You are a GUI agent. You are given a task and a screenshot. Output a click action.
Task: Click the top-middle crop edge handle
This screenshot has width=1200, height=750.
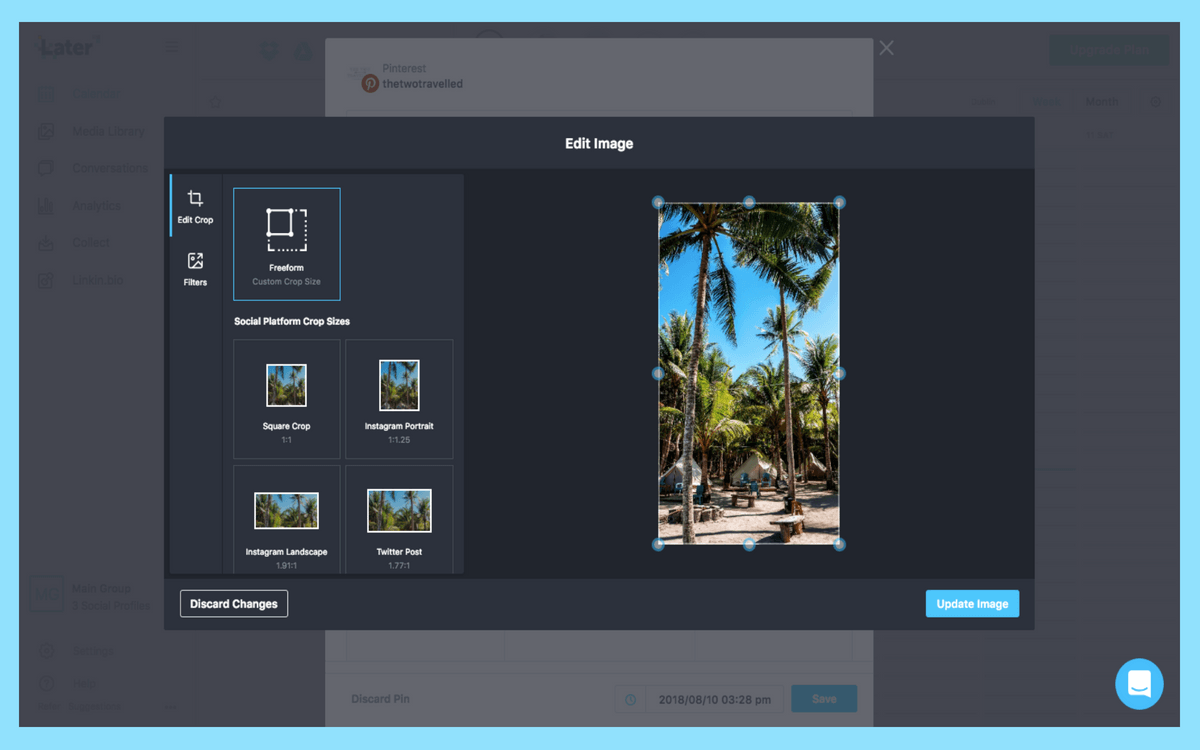(749, 202)
